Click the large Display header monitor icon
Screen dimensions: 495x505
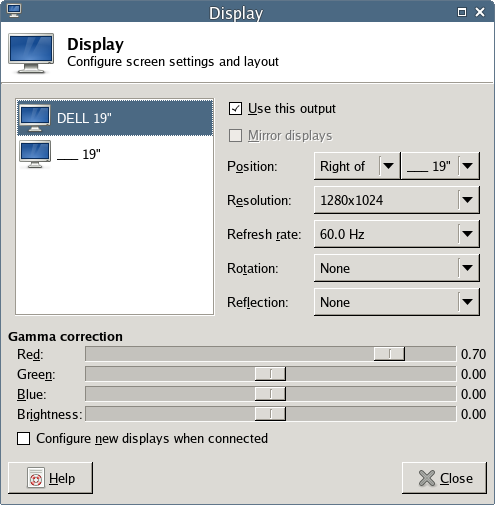point(31,53)
